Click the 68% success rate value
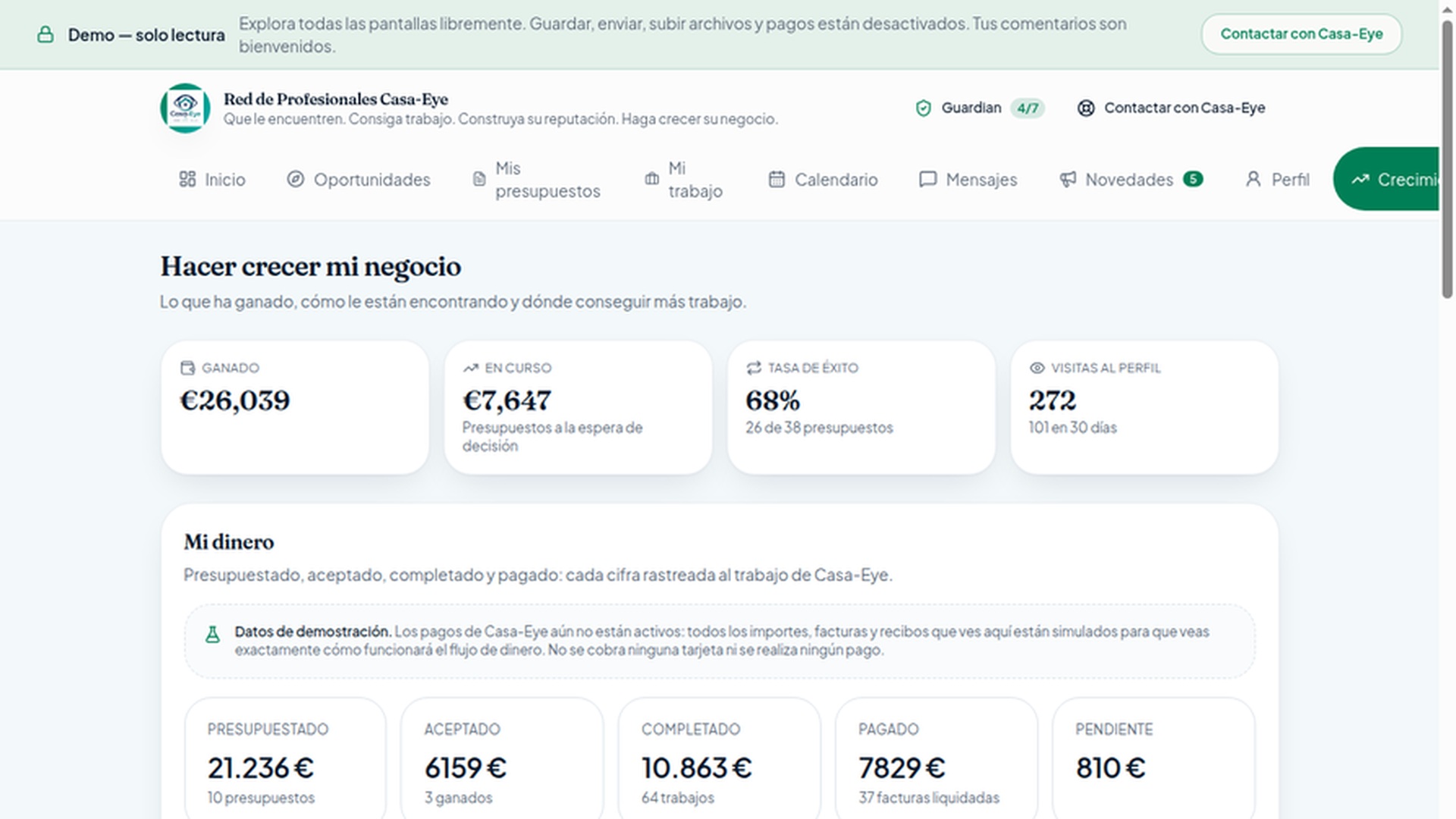 [x=773, y=400]
